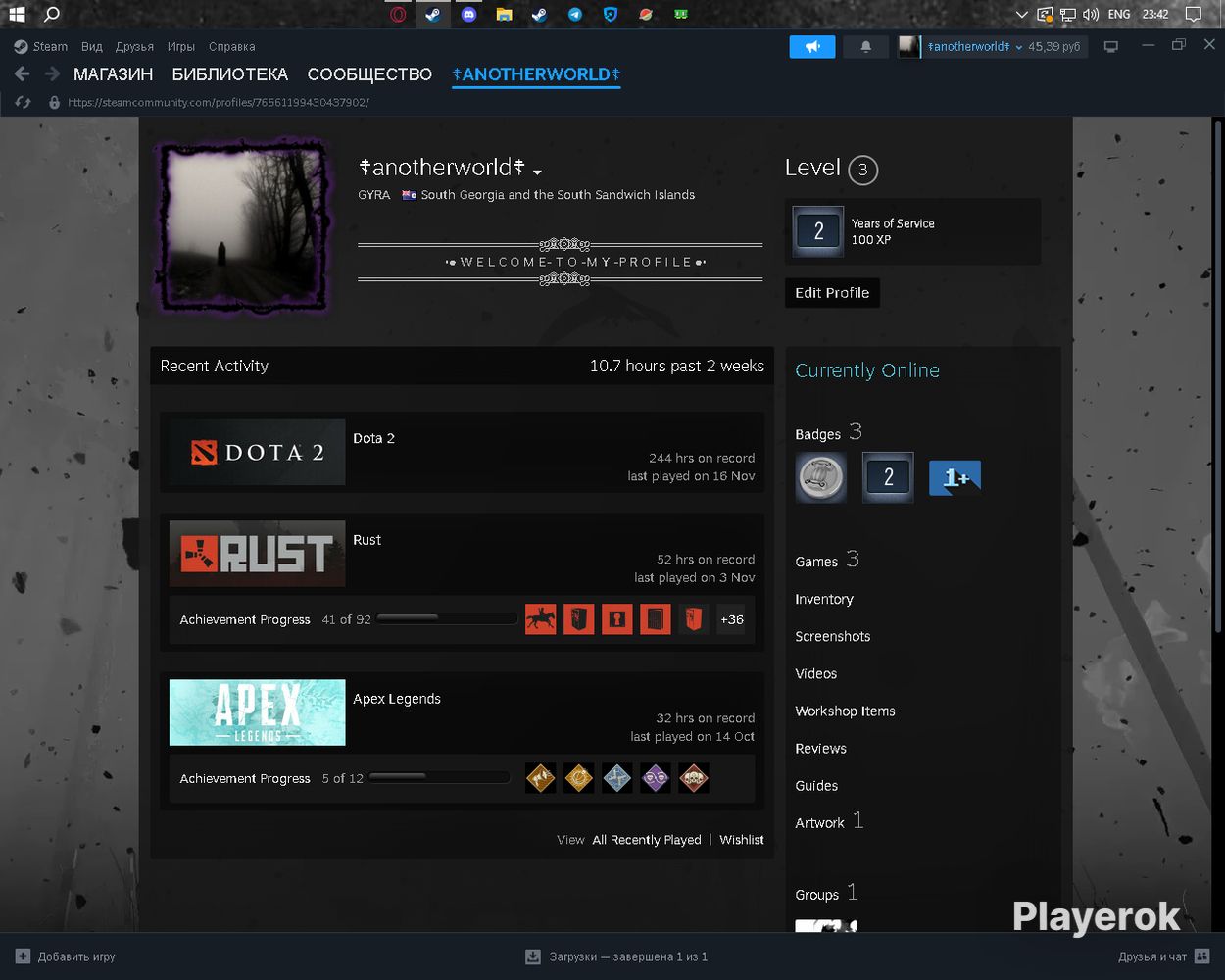Screen dimensions: 1225x980
Task: Click the Rust keyhole achievement icon
Action: tap(616, 619)
